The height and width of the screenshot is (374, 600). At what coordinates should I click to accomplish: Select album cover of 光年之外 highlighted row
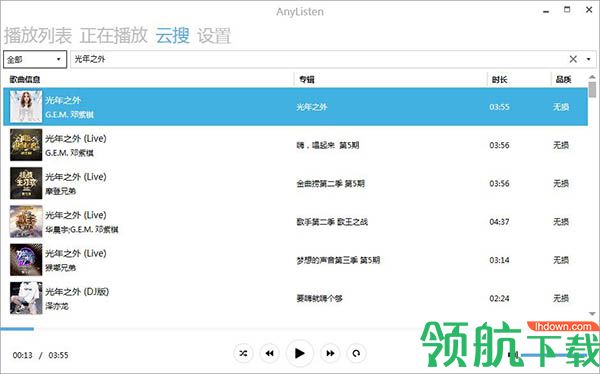[x=26, y=106]
